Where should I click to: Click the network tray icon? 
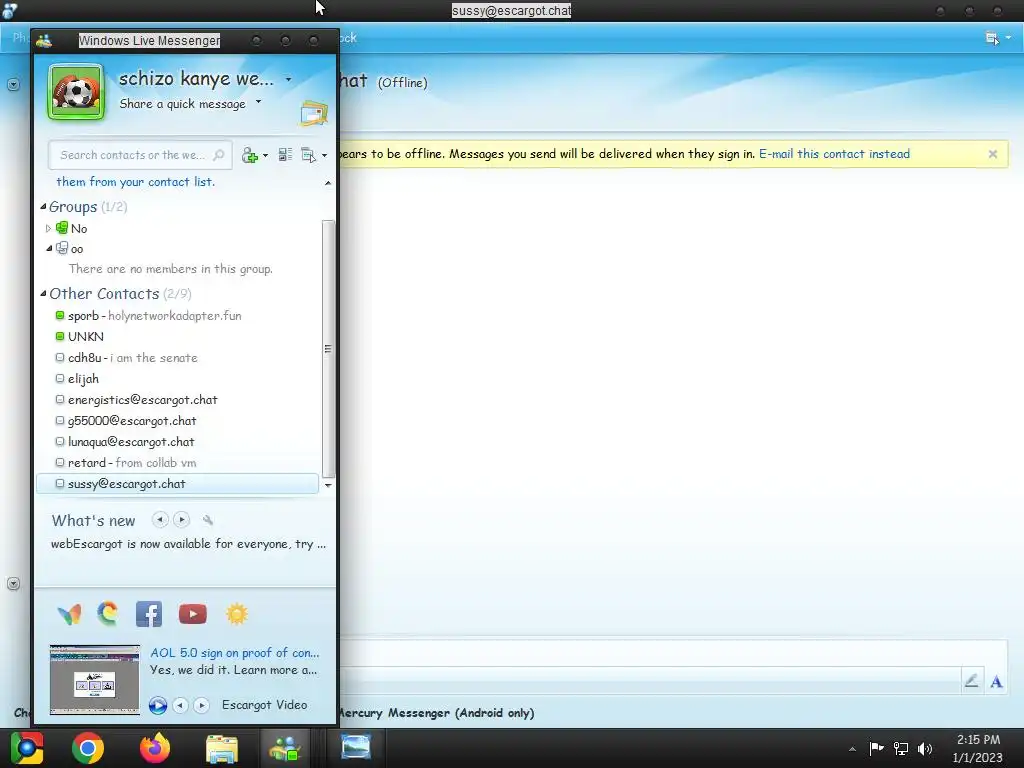(x=901, y=748)
